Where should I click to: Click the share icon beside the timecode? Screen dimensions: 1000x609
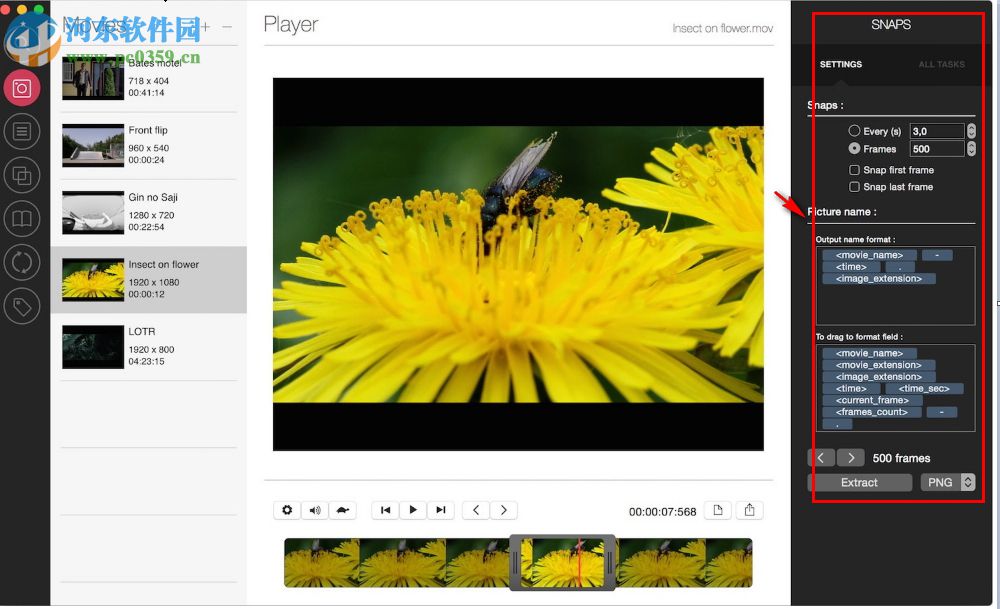click(750, 510)
